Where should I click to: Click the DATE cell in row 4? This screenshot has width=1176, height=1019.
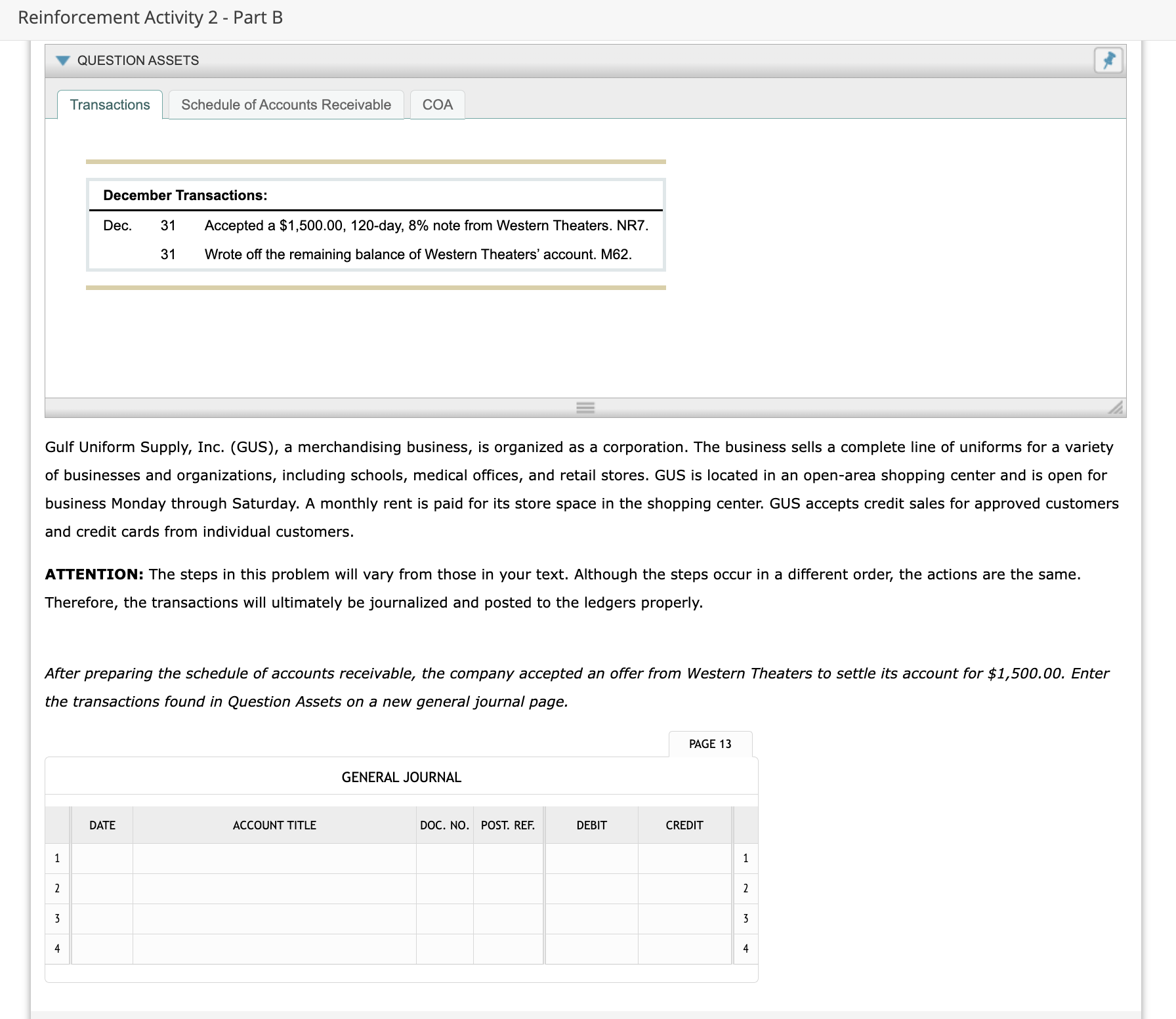coord(101,949)
